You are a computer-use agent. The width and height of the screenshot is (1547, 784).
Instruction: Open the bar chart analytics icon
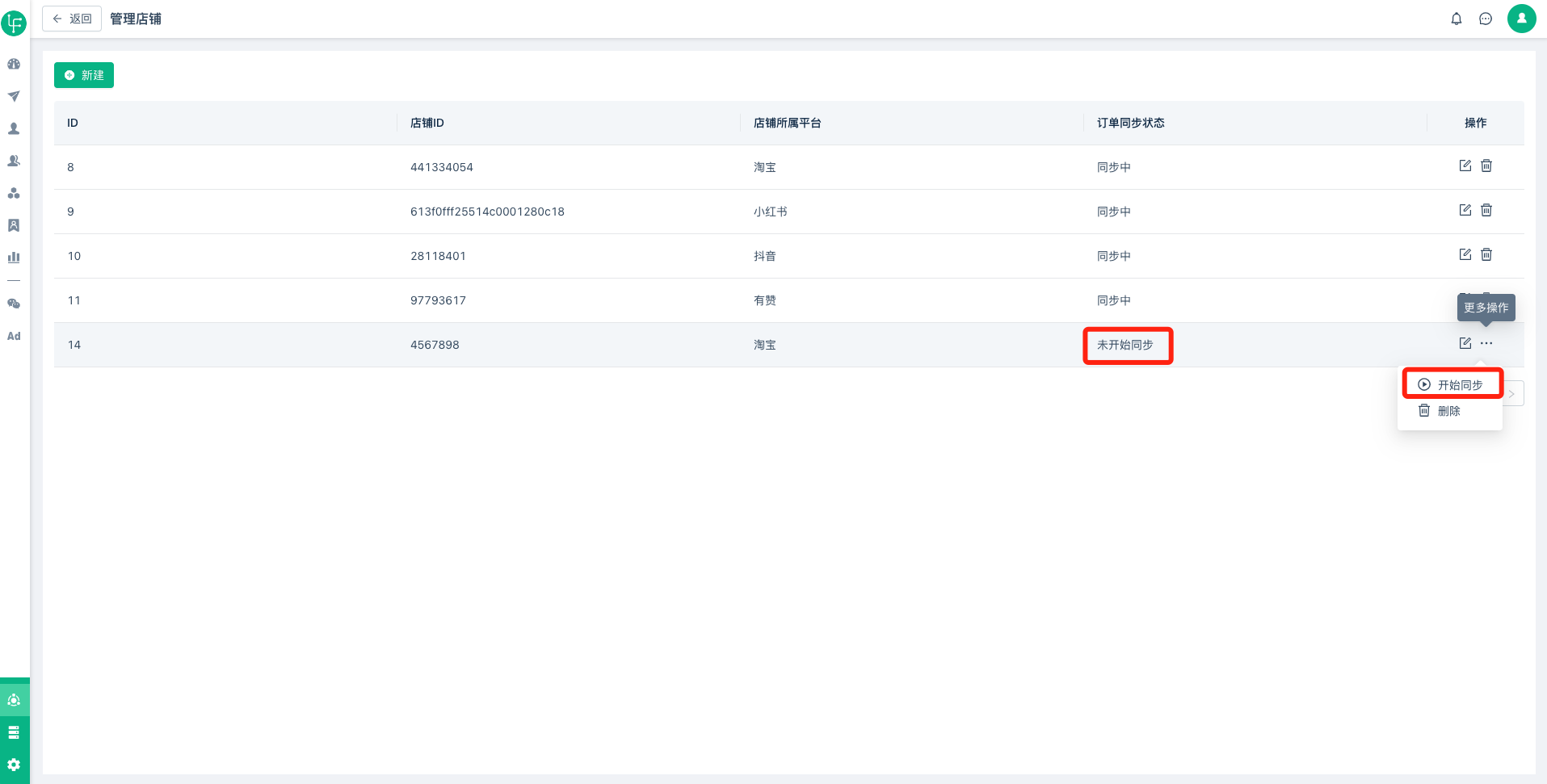pos(14,258)
